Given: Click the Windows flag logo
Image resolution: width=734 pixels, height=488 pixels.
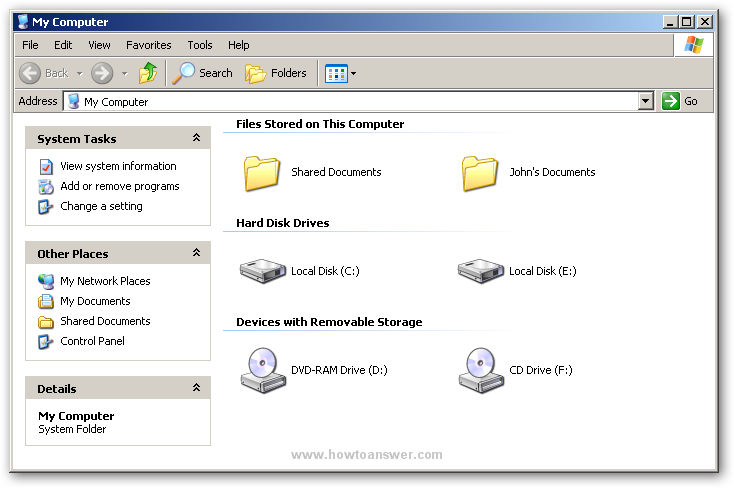Looking at the screenshot, I should tap(694, 45).
